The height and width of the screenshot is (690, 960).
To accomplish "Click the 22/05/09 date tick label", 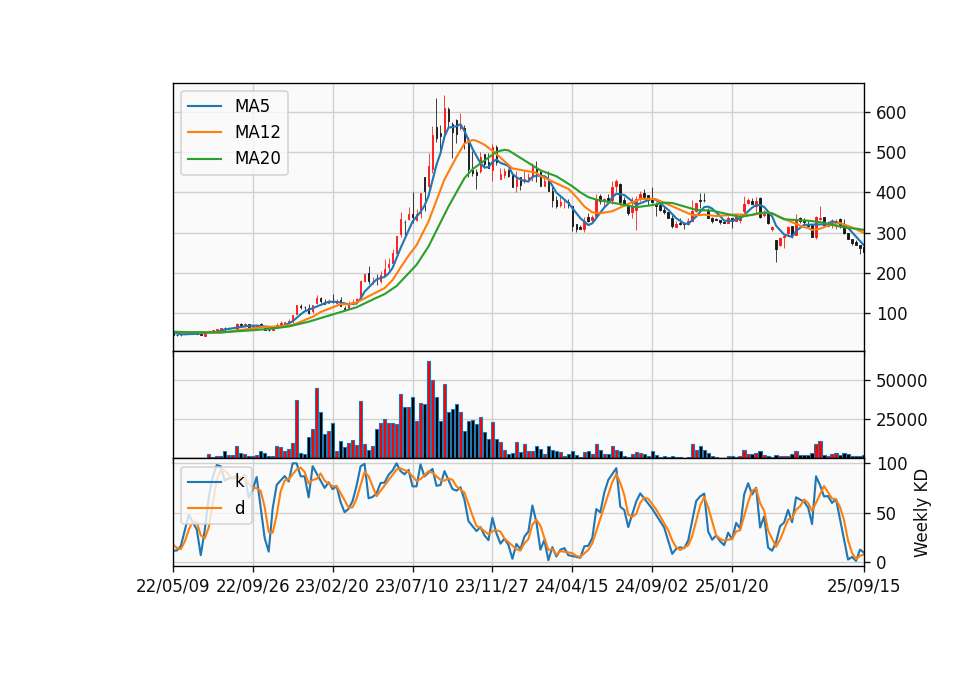I will click(x=173, y=587).
